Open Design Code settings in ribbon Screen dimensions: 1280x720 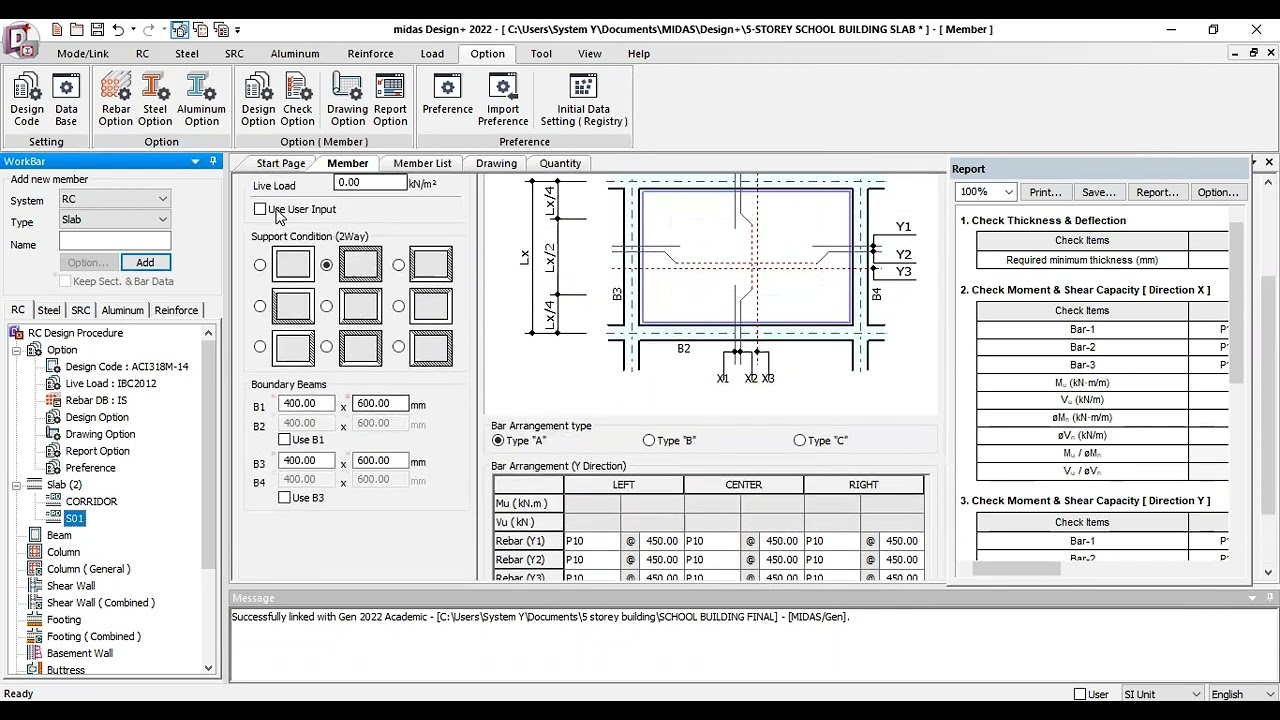click(x=27, y=100)
